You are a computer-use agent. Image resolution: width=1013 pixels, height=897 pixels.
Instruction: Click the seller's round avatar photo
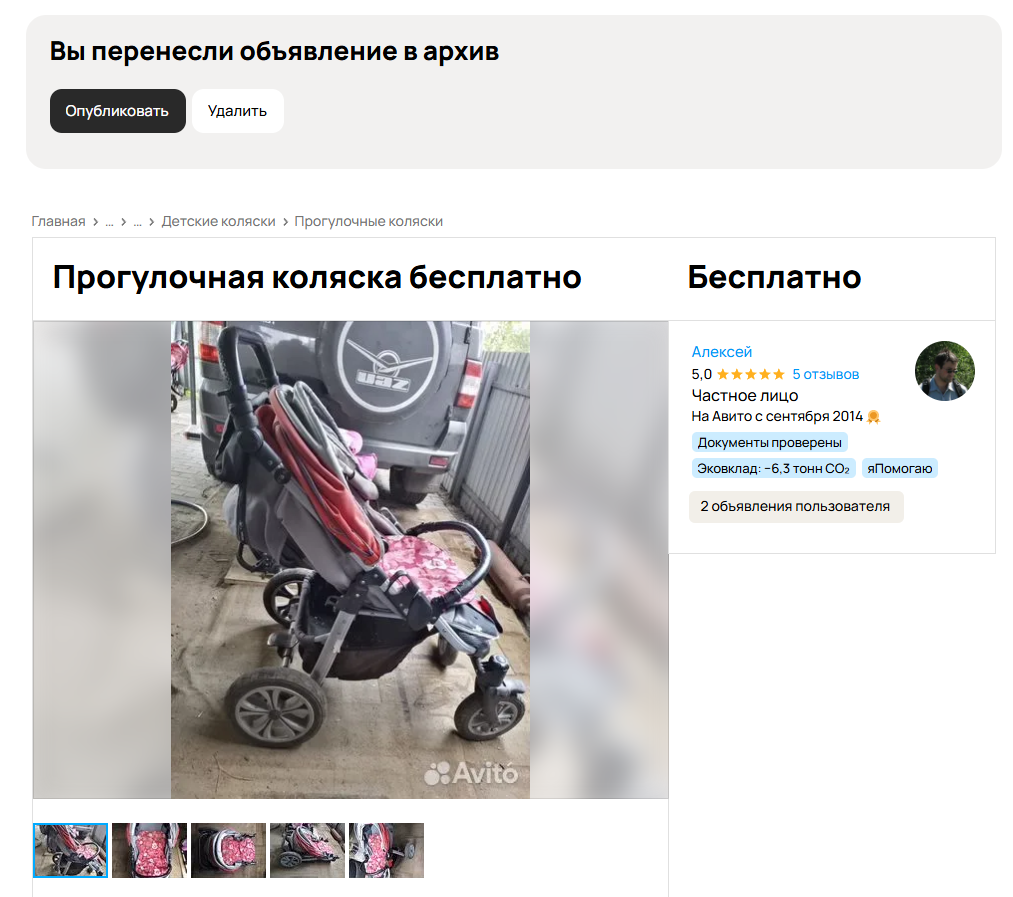coord(945,371)
